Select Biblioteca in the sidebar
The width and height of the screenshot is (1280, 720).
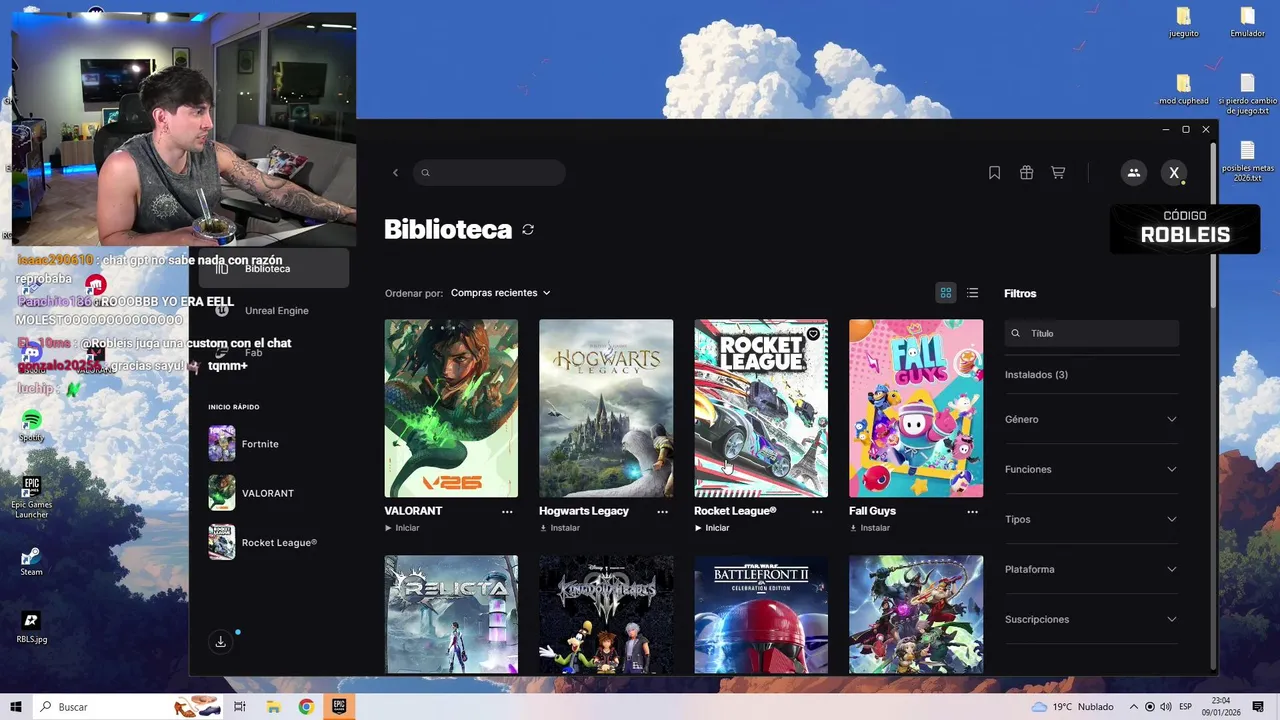click(273, 268)
